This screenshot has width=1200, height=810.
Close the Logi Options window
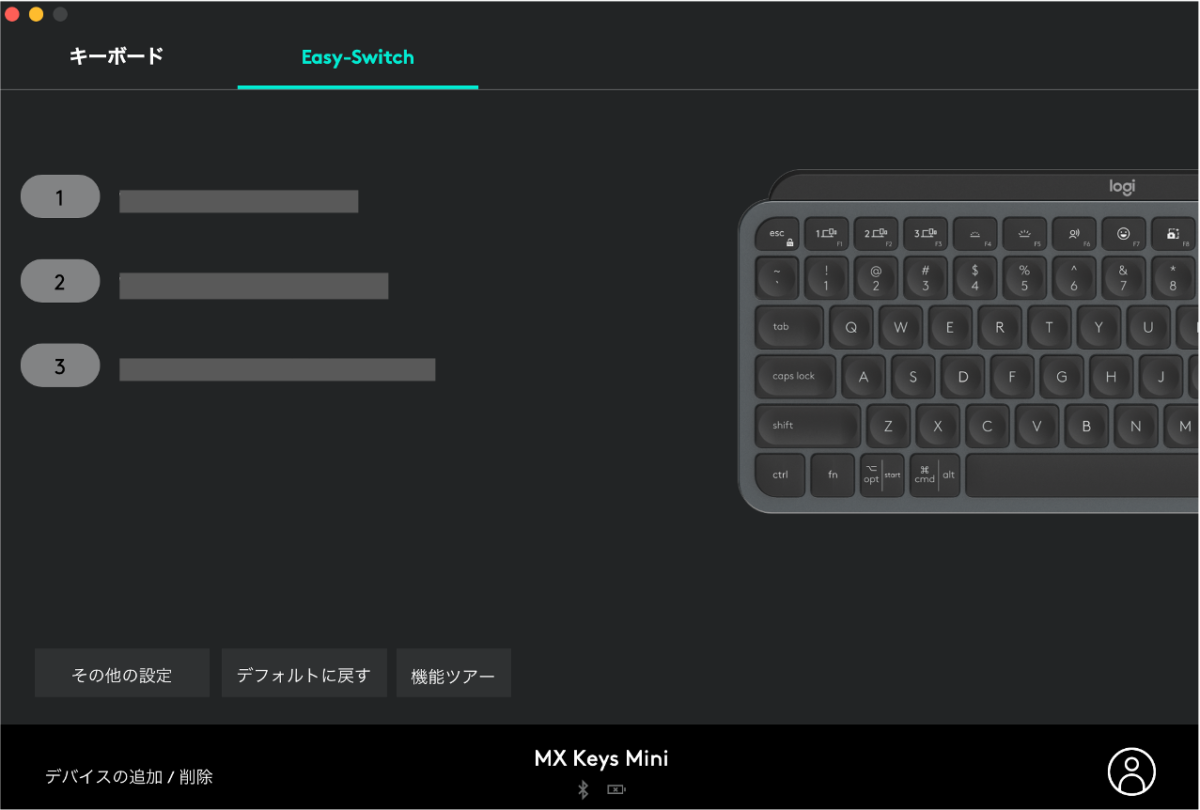[12, 14]
